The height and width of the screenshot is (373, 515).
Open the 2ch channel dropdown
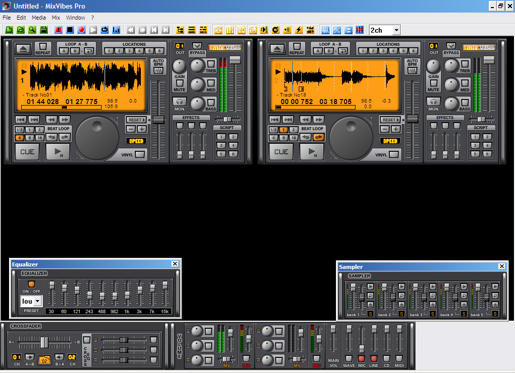click(396, 30)
